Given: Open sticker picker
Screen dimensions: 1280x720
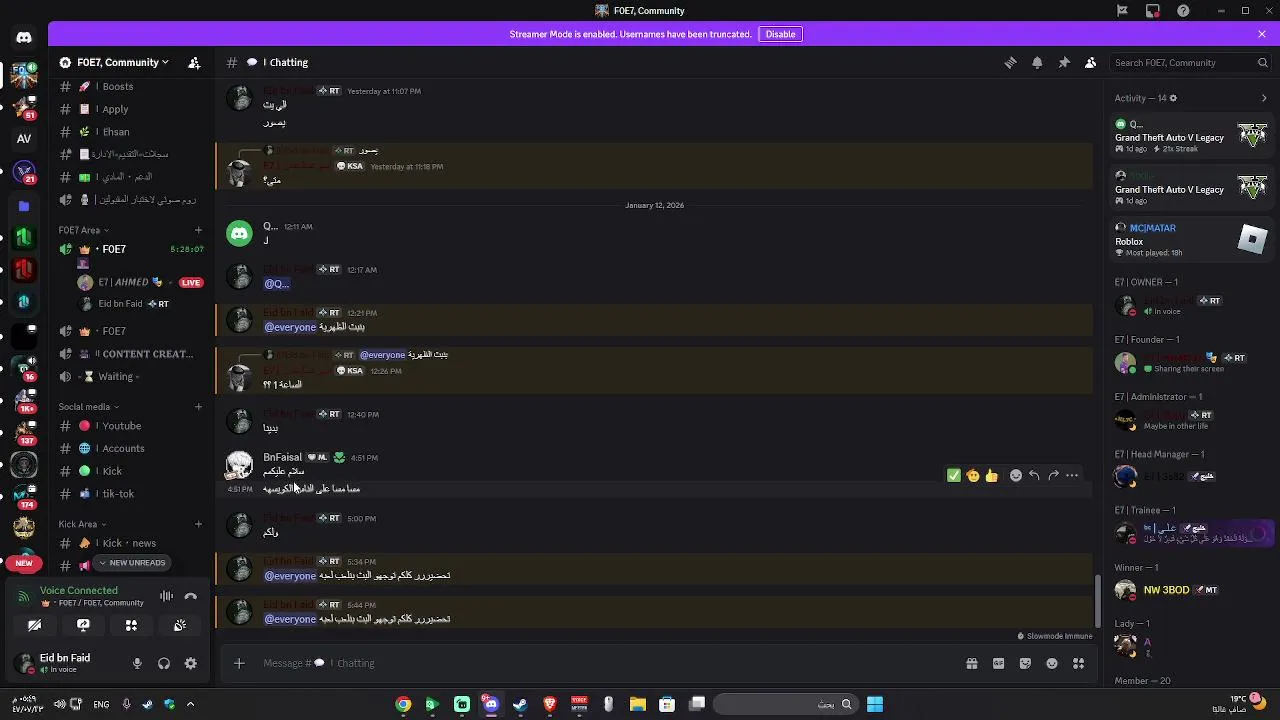Looking at the screenshot, I should pos(1025,663).
